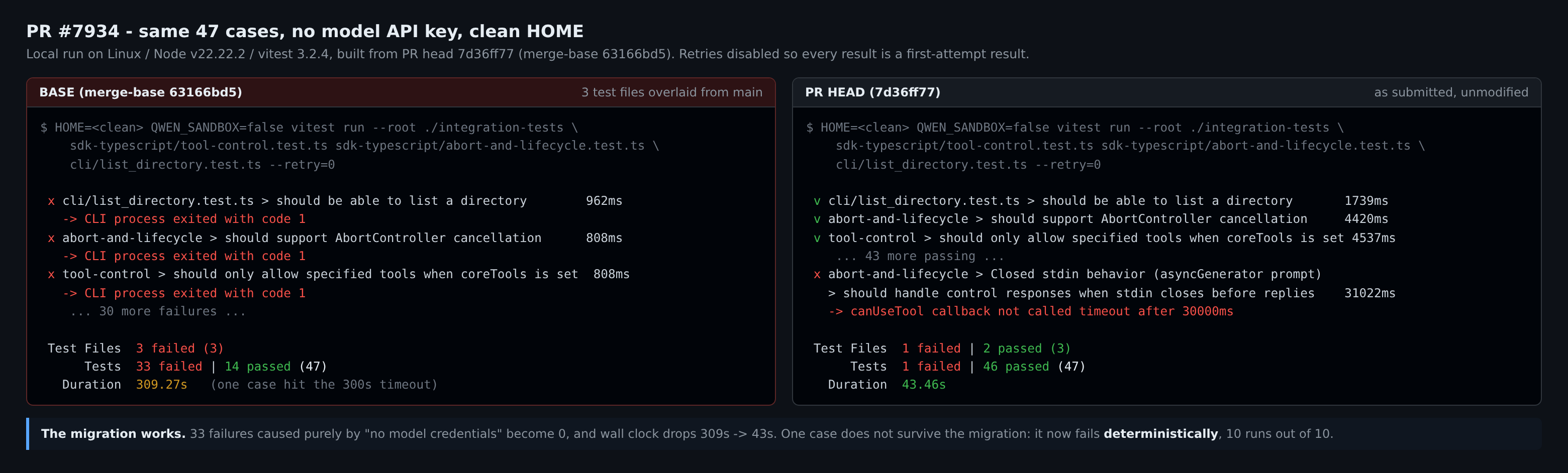Viewport: 1568px width, 473px height.
Task: Click "should handle control responses when stdin closes before replies"
Action: (x=1079, y=293)
